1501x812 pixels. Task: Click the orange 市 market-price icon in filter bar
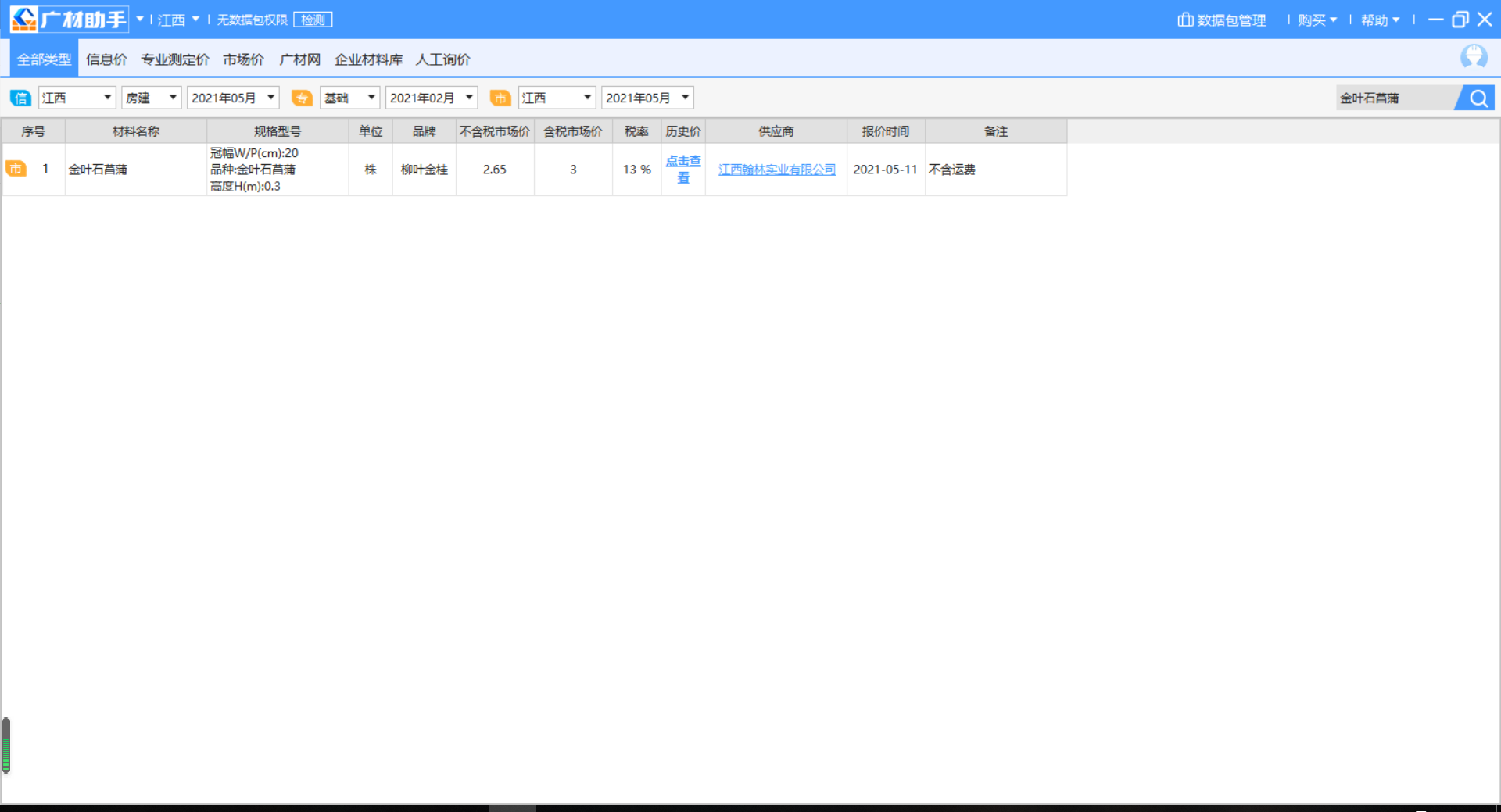click(x=500, y=98)
